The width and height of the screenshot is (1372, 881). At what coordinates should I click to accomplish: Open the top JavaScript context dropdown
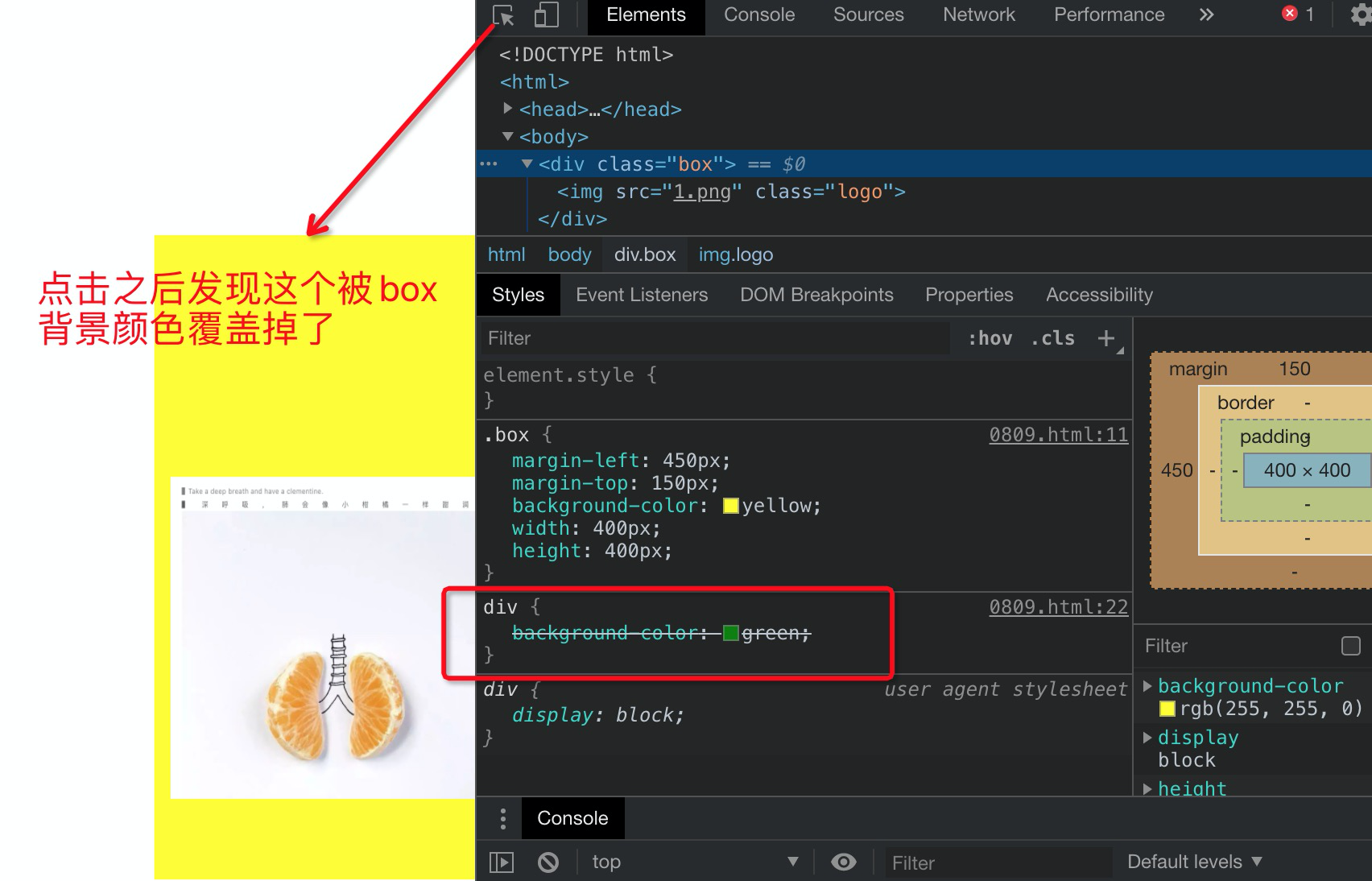(695, 862)
